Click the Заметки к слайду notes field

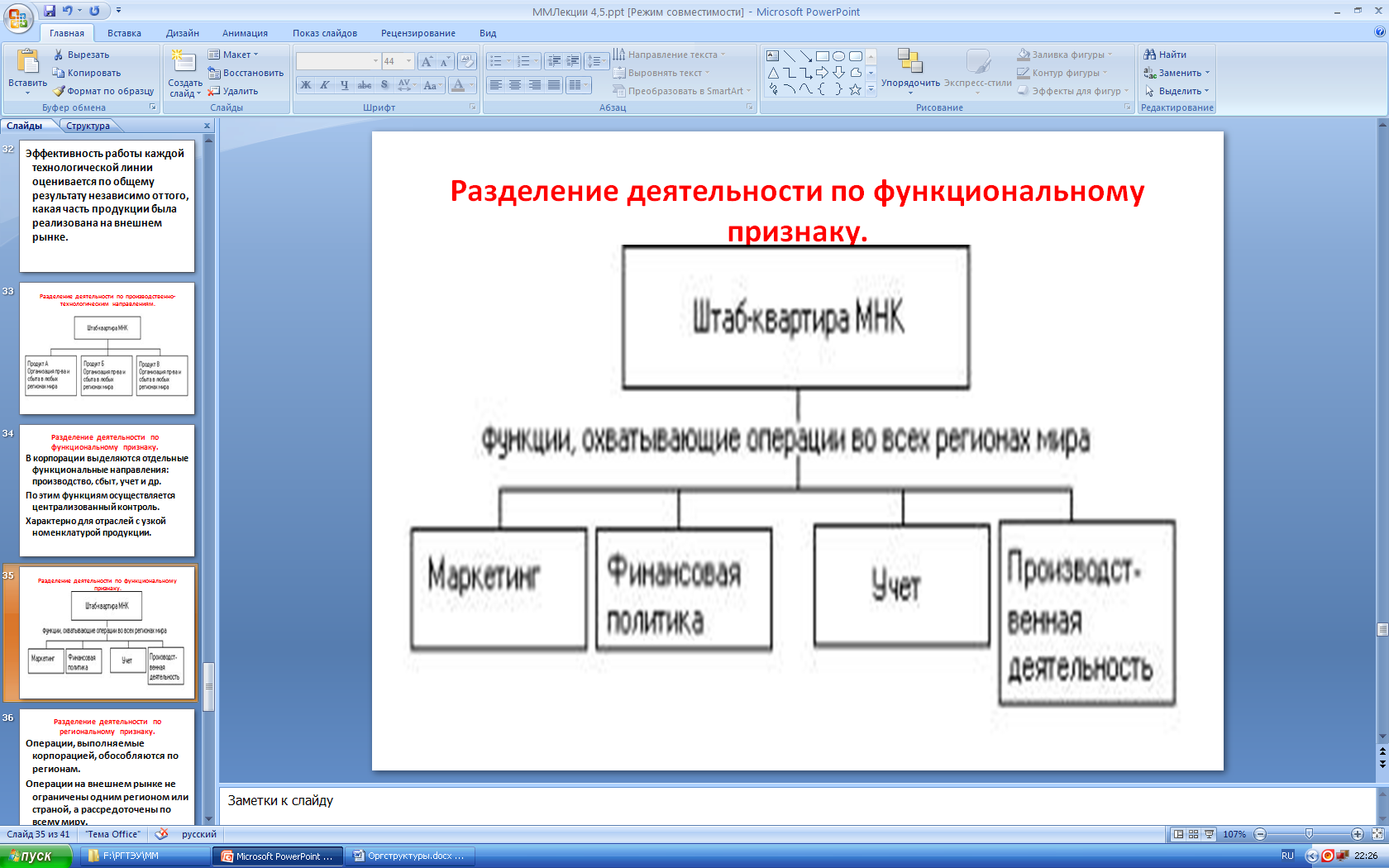(796, 805)
